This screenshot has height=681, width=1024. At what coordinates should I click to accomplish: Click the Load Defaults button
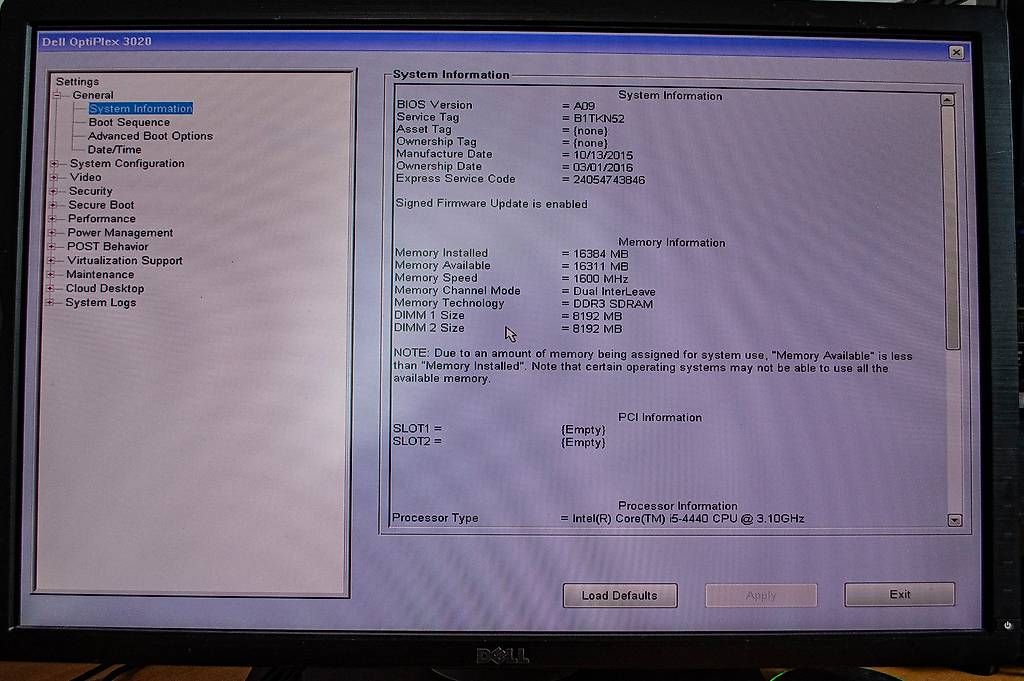620,595
